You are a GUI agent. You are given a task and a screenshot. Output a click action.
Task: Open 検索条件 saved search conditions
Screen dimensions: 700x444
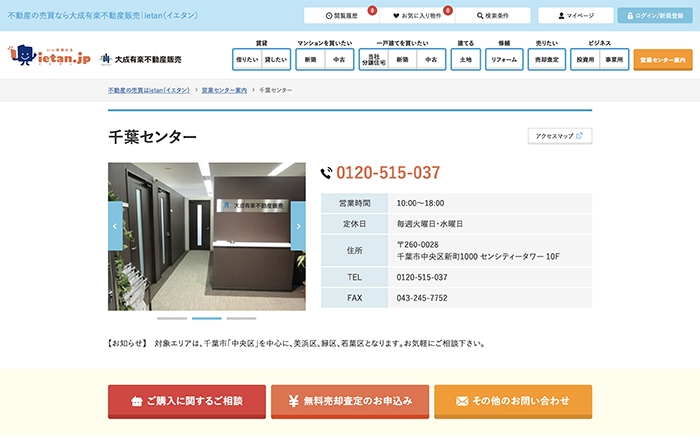click(493, 16)
